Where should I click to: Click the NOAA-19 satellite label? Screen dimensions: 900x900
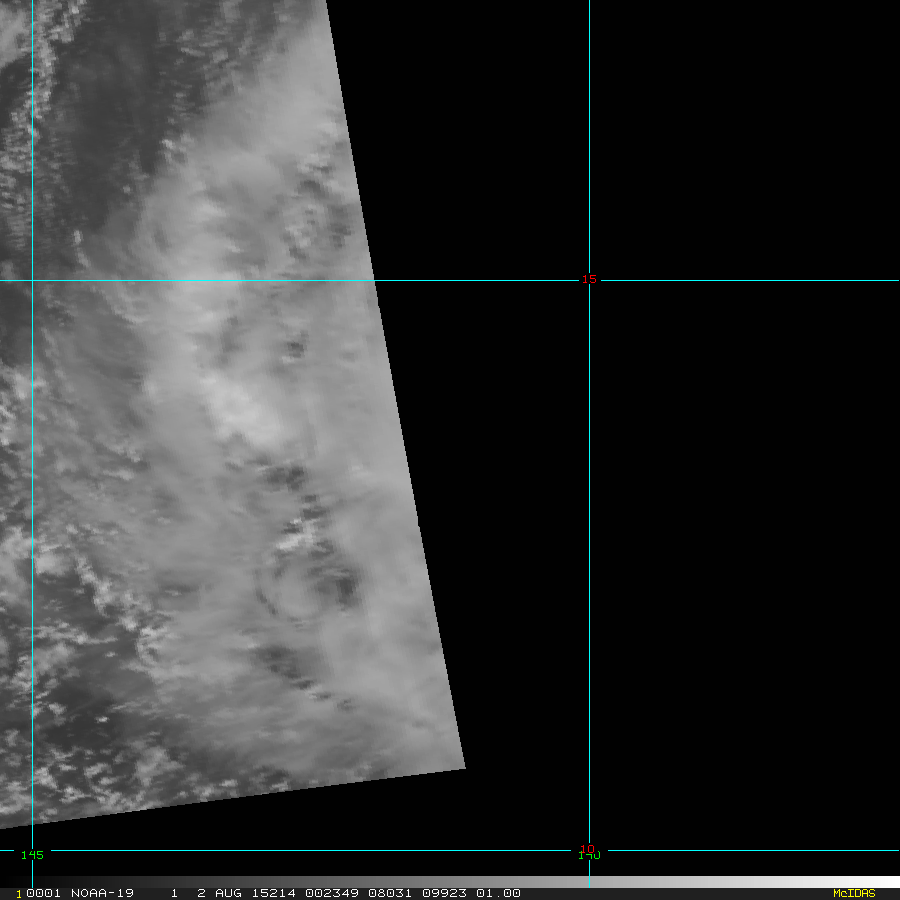[x=103, y=893]
